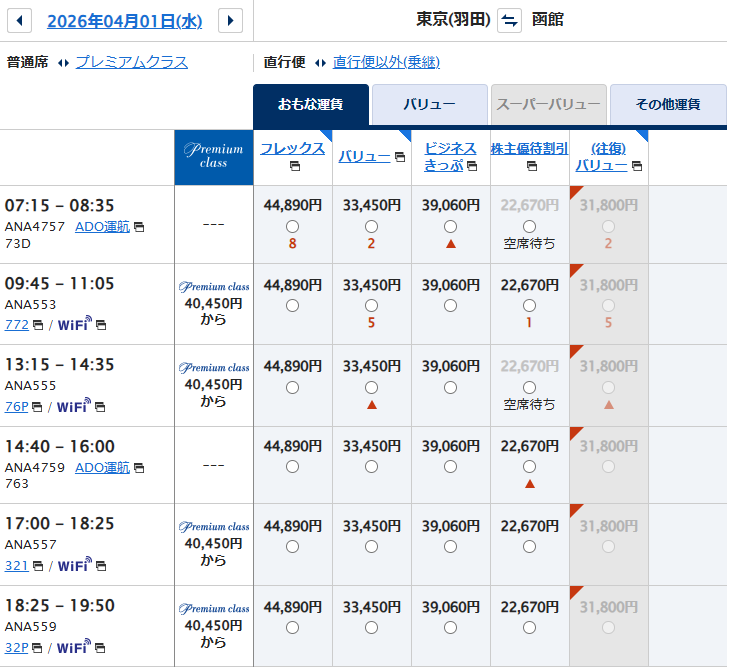Screen dimensions: 732x669
Task: Switch to the バリュー fare tab
Action: click(x=429, y=104)
